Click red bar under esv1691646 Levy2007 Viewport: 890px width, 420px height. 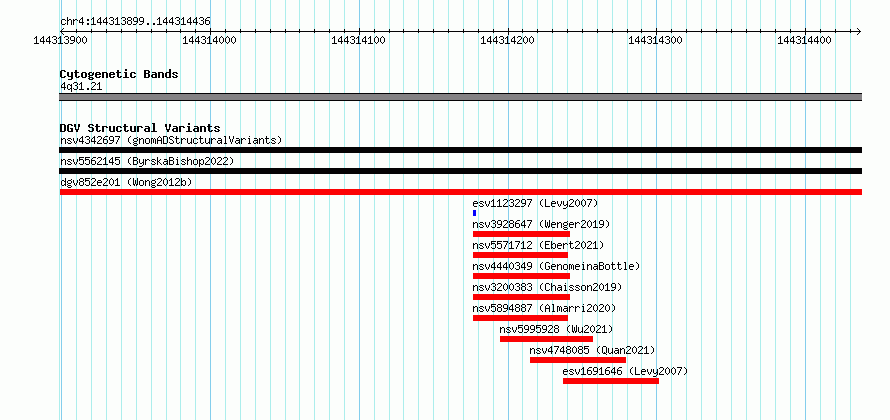pos(611,381)
